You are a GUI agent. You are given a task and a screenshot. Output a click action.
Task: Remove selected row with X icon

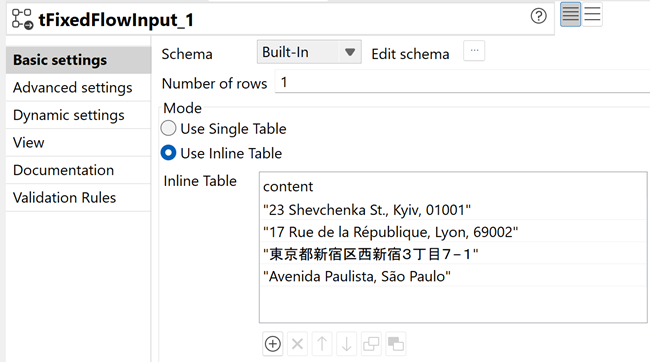pyautogui.click(x=297, y=344)
